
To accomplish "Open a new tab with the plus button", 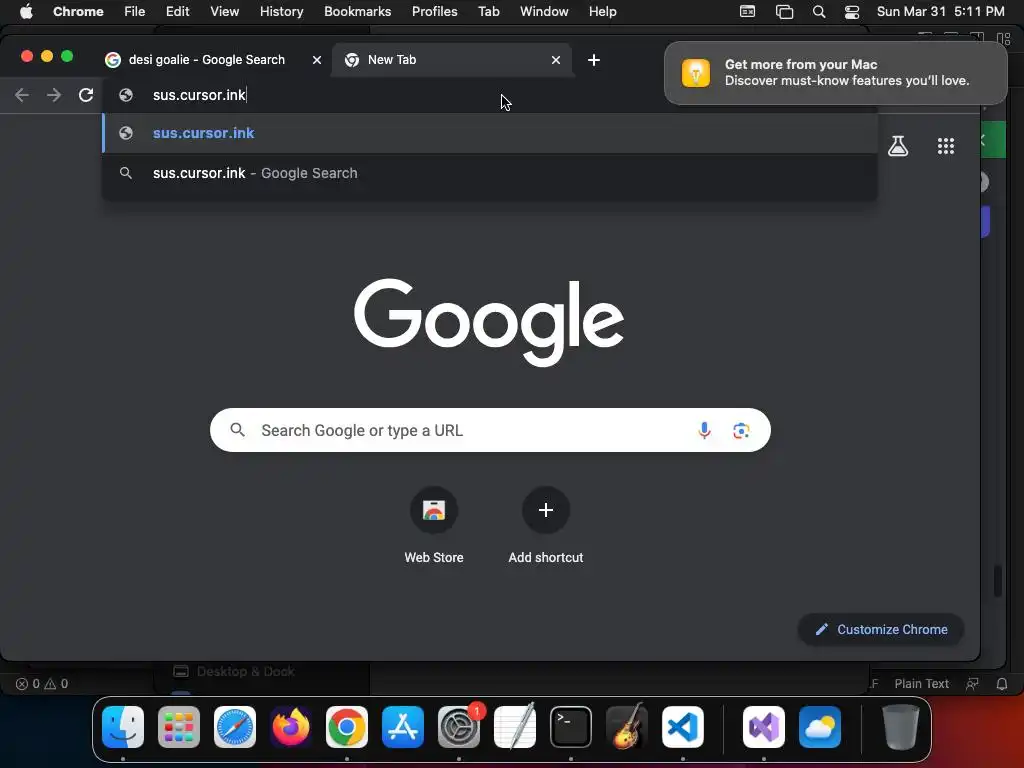I will click(x=594, y=60).
